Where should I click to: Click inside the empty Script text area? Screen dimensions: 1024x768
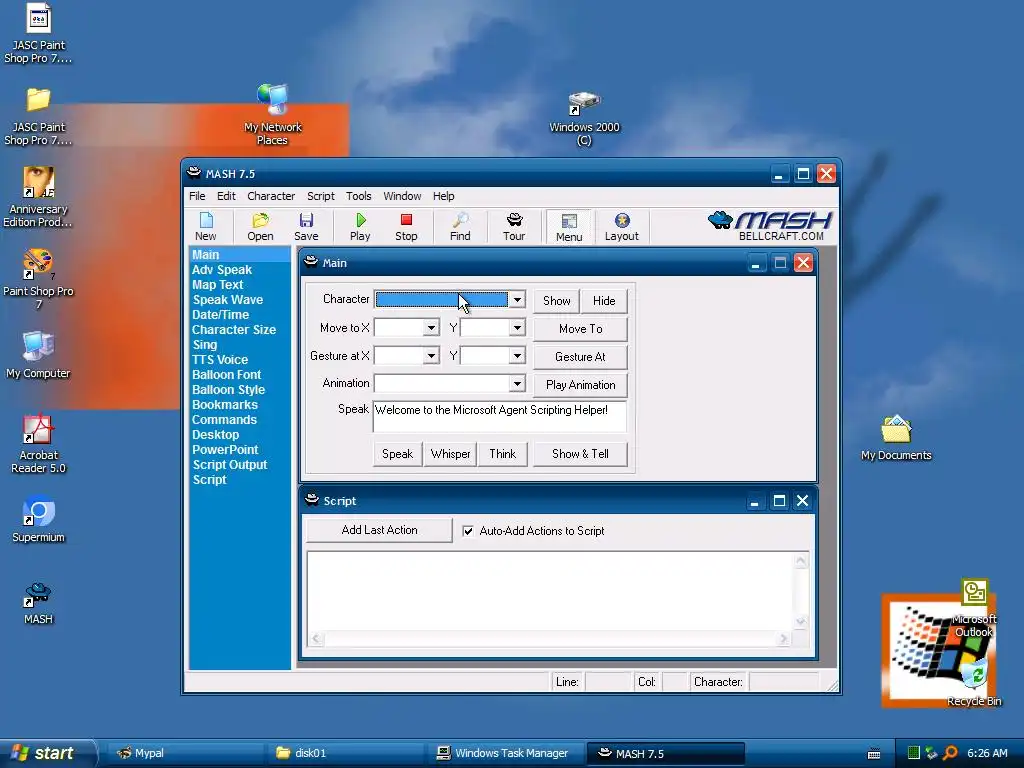(551, 592)
